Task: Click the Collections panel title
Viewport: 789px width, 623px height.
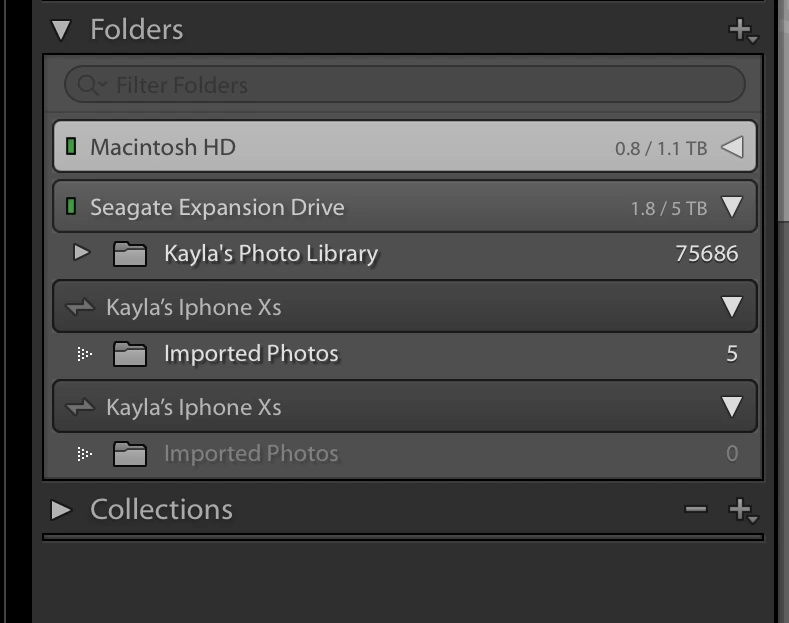Action: [162, 509]
